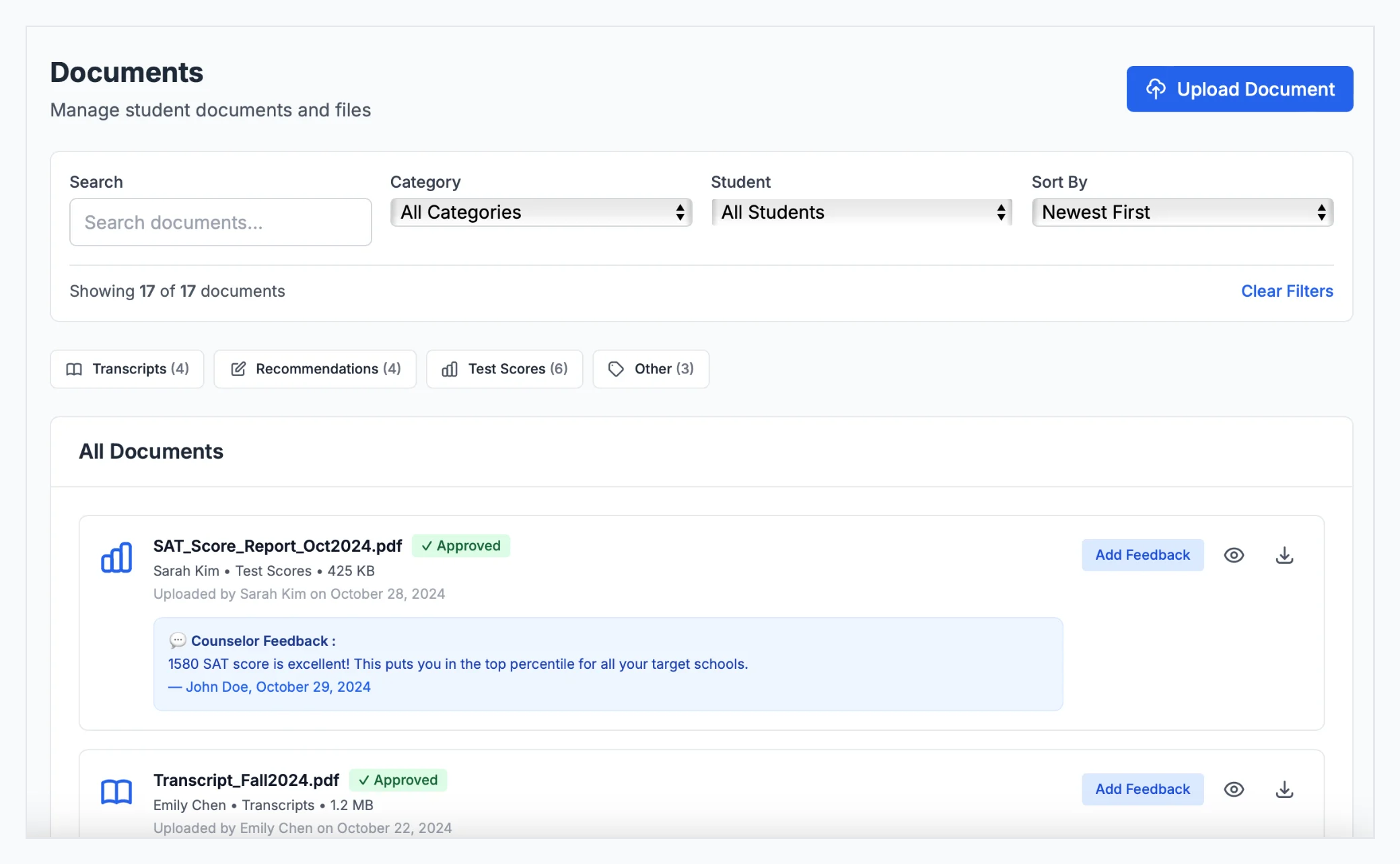The height and width of the screenshot is (864, 1400).
Task: Open the All Categories dropdown
Action: 541,213
